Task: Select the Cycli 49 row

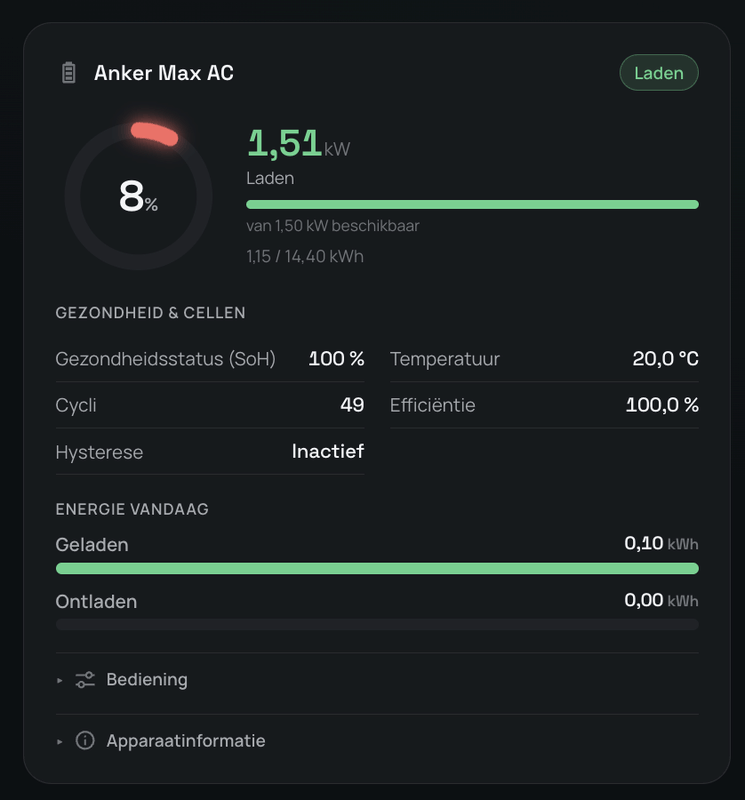Action: (210, 405)
